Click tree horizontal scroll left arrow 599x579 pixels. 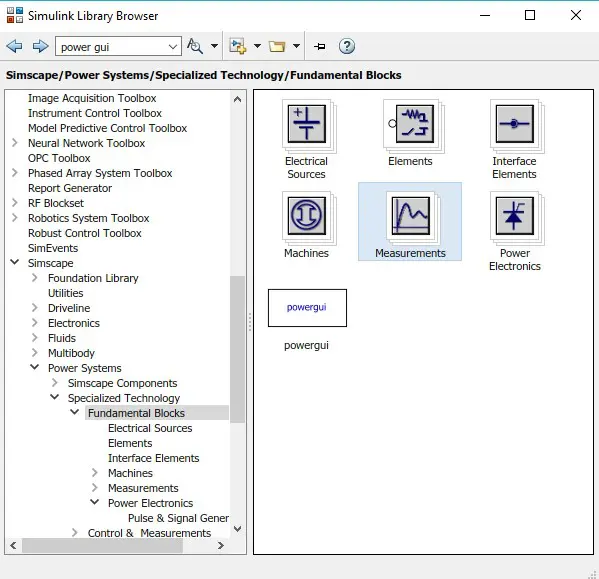coord(13,545)
